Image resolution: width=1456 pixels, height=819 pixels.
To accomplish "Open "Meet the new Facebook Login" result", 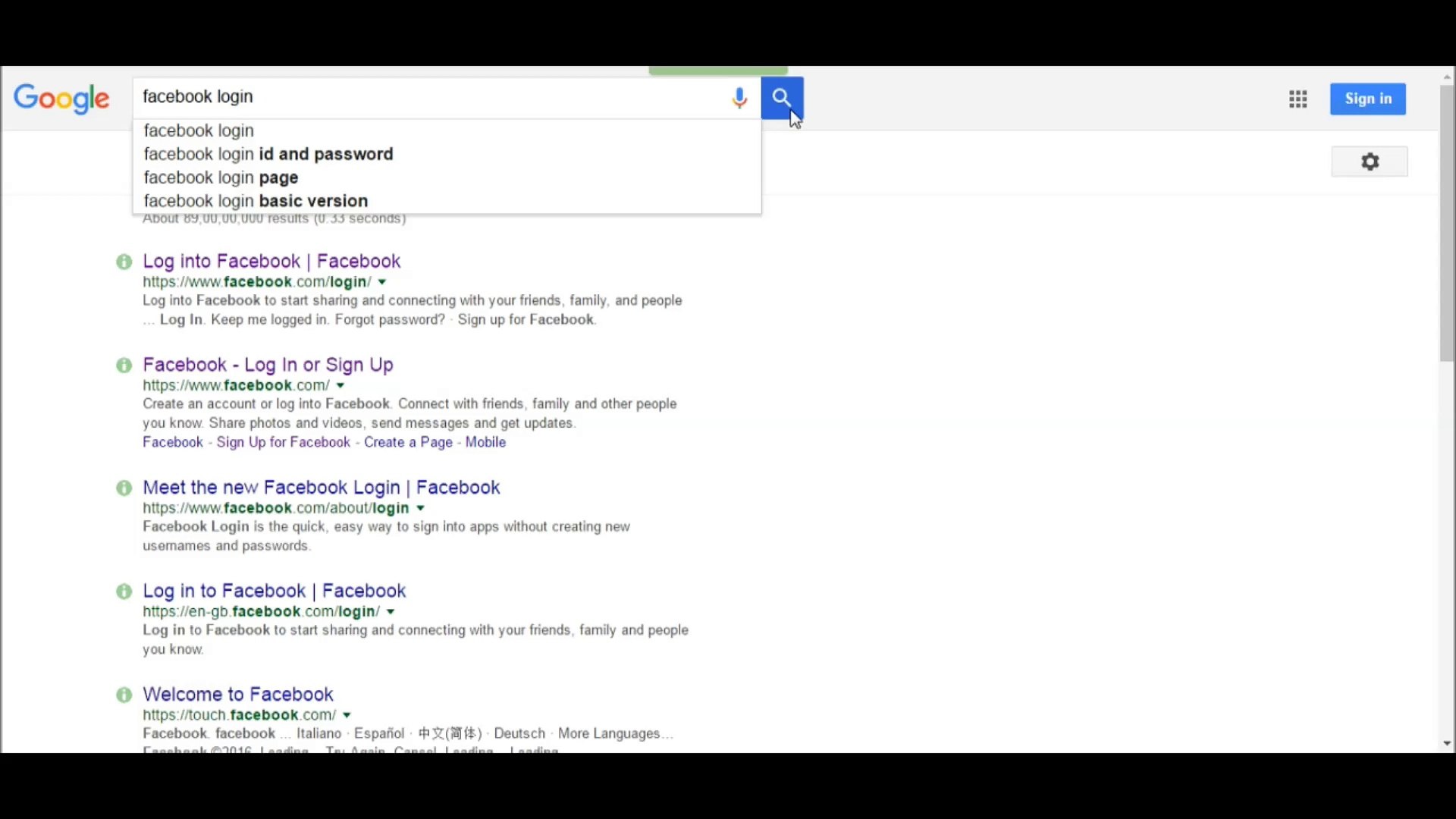I will (322, 488).
